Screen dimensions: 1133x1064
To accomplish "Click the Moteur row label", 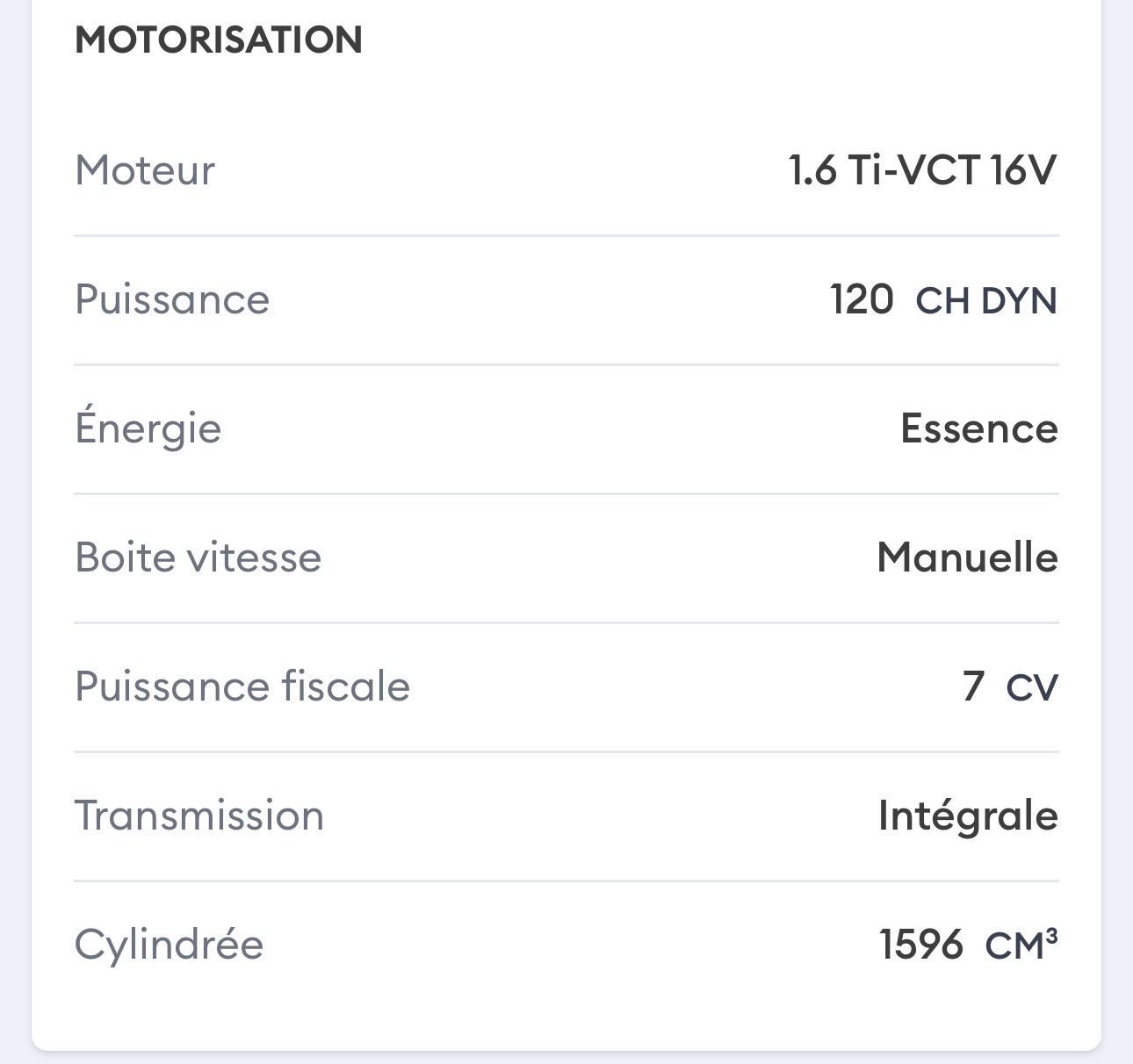I will [145, 170].
